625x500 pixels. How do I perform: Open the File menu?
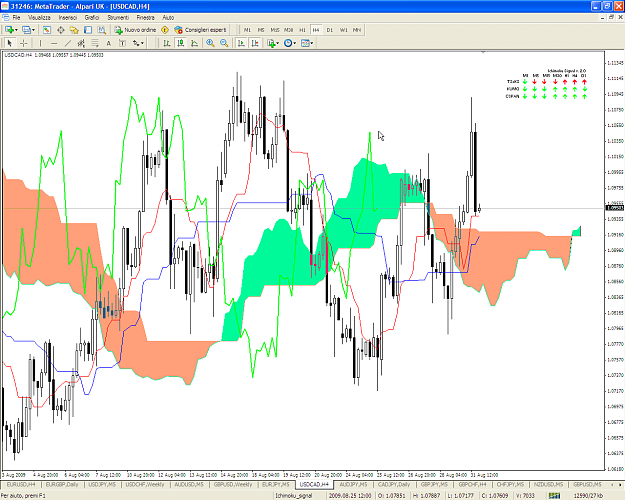pos(16,18)
